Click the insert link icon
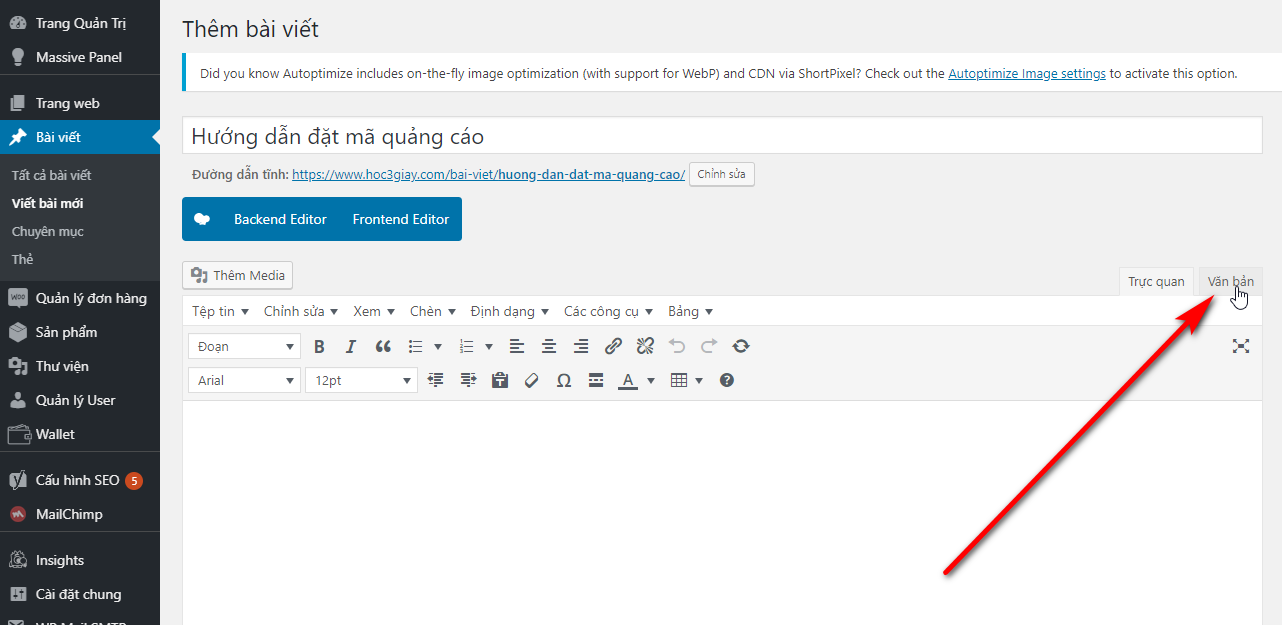The width and height of the screenshot is (1282, 625). pos(613,347)
